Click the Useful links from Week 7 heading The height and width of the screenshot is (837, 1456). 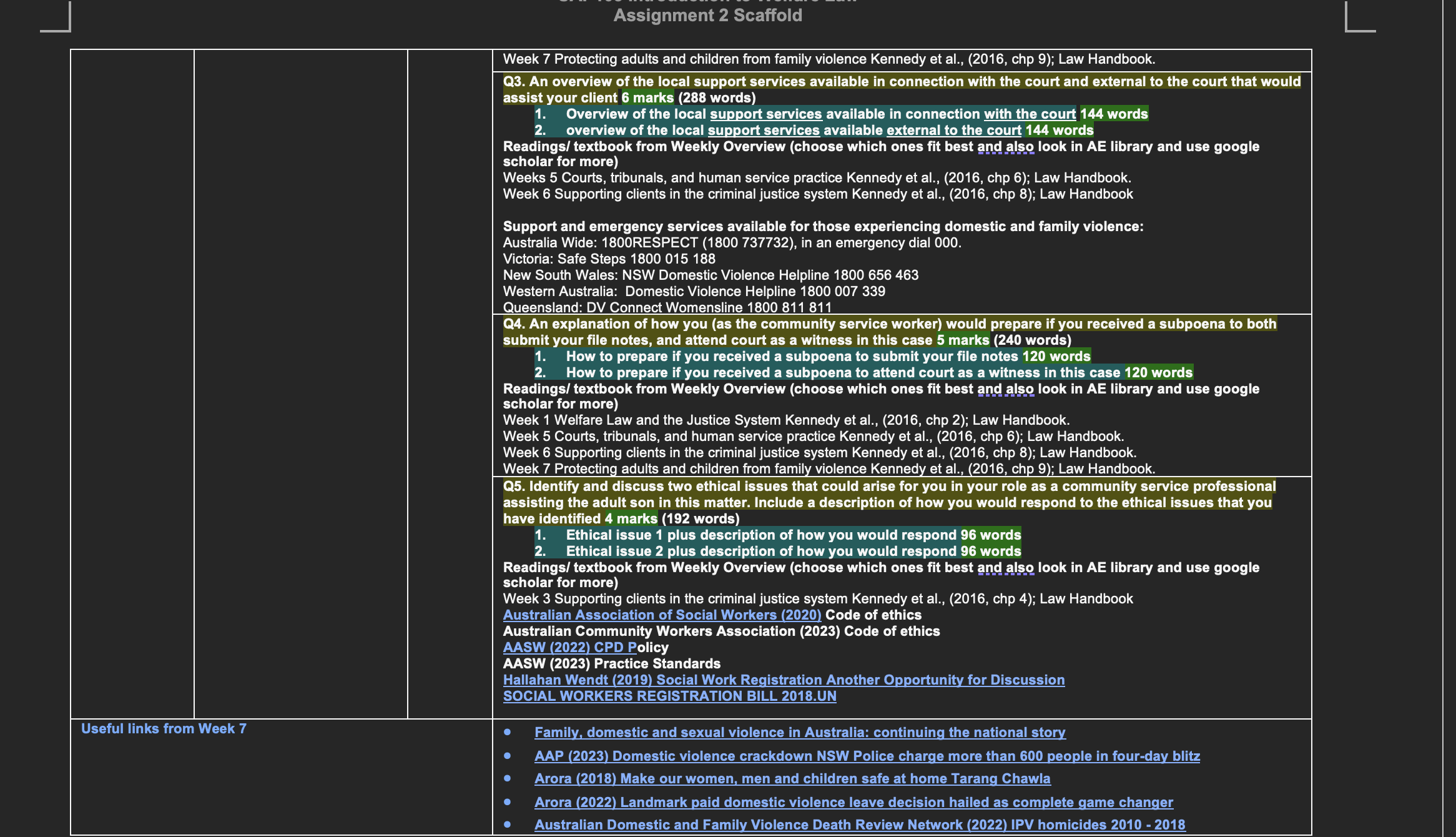[164, 729]
